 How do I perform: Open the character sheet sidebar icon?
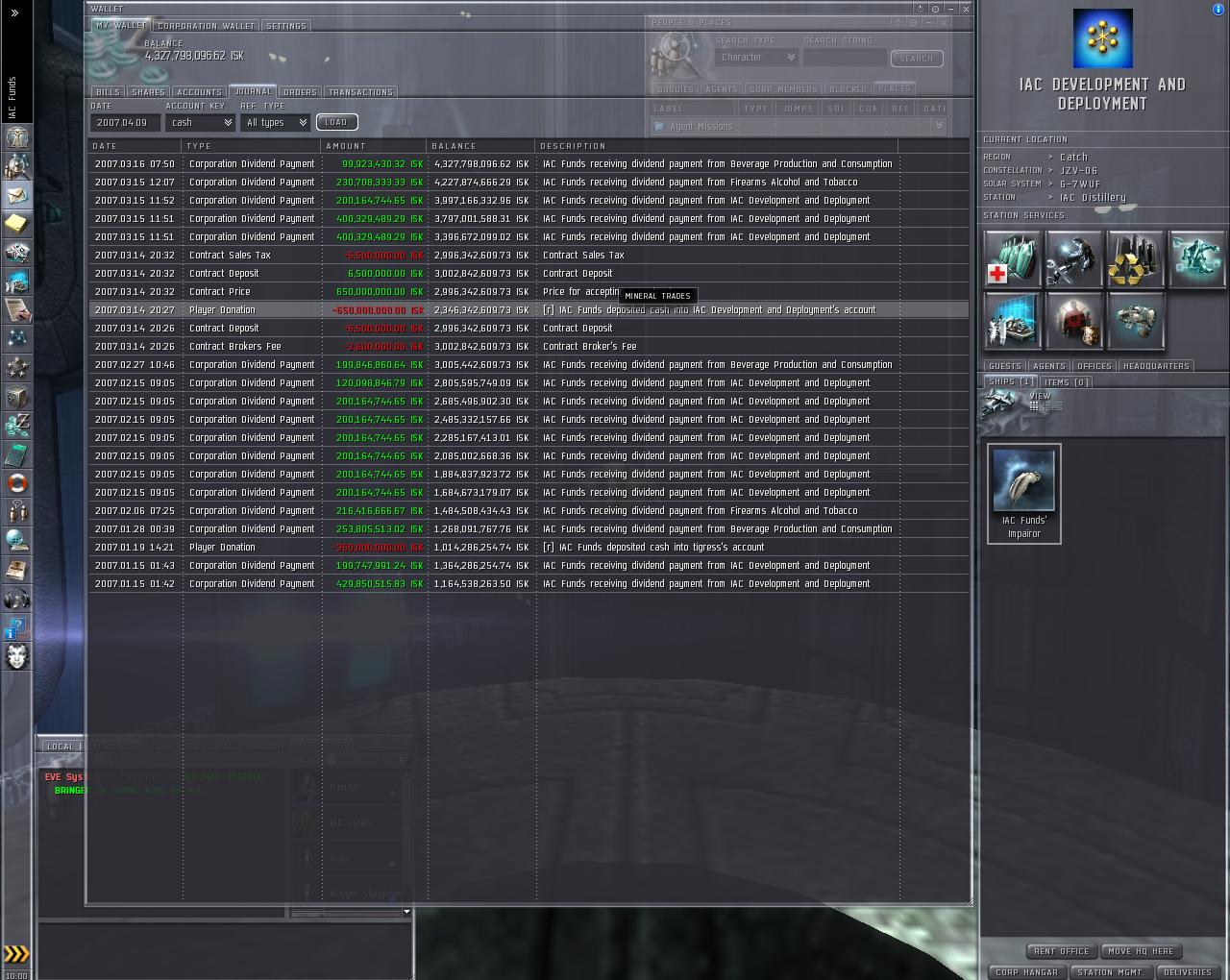[17, 137]
